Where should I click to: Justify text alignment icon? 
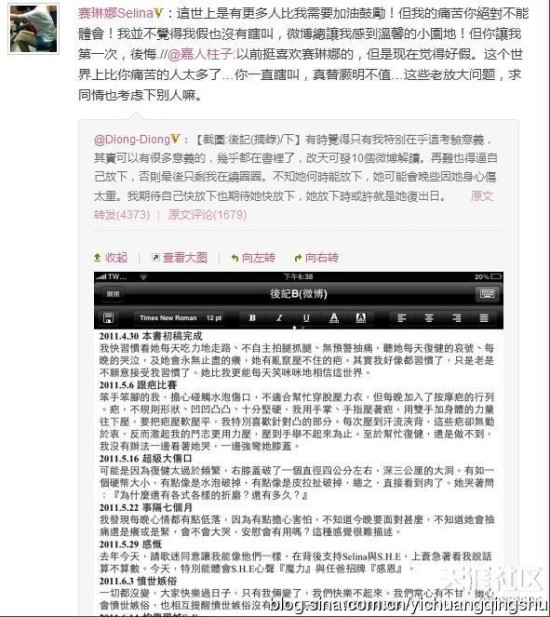[x=484, y=318]
